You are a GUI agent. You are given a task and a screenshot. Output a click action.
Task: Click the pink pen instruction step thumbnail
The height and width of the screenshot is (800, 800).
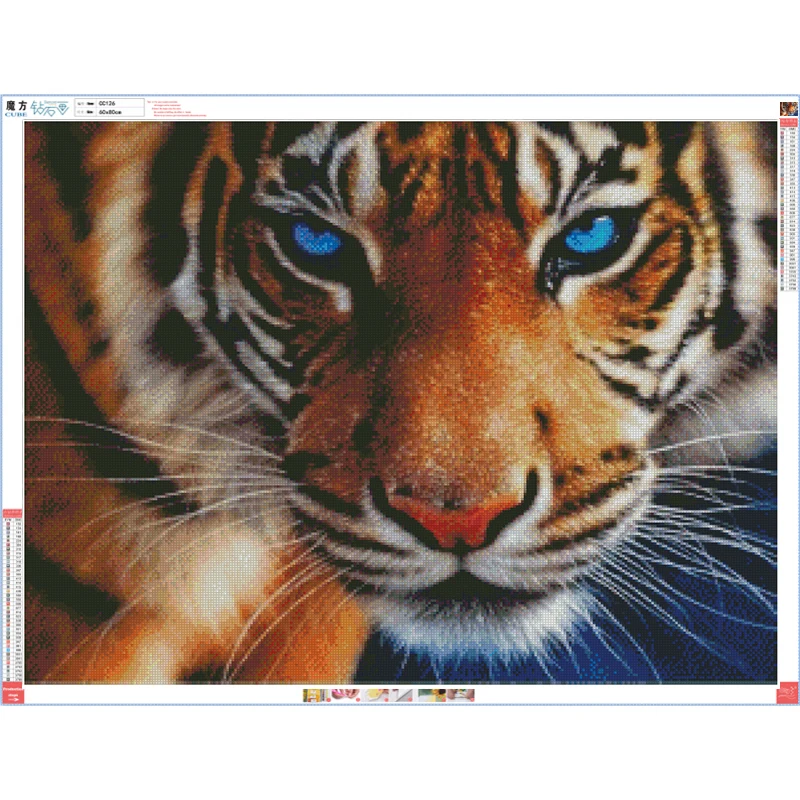coord(345,695)
